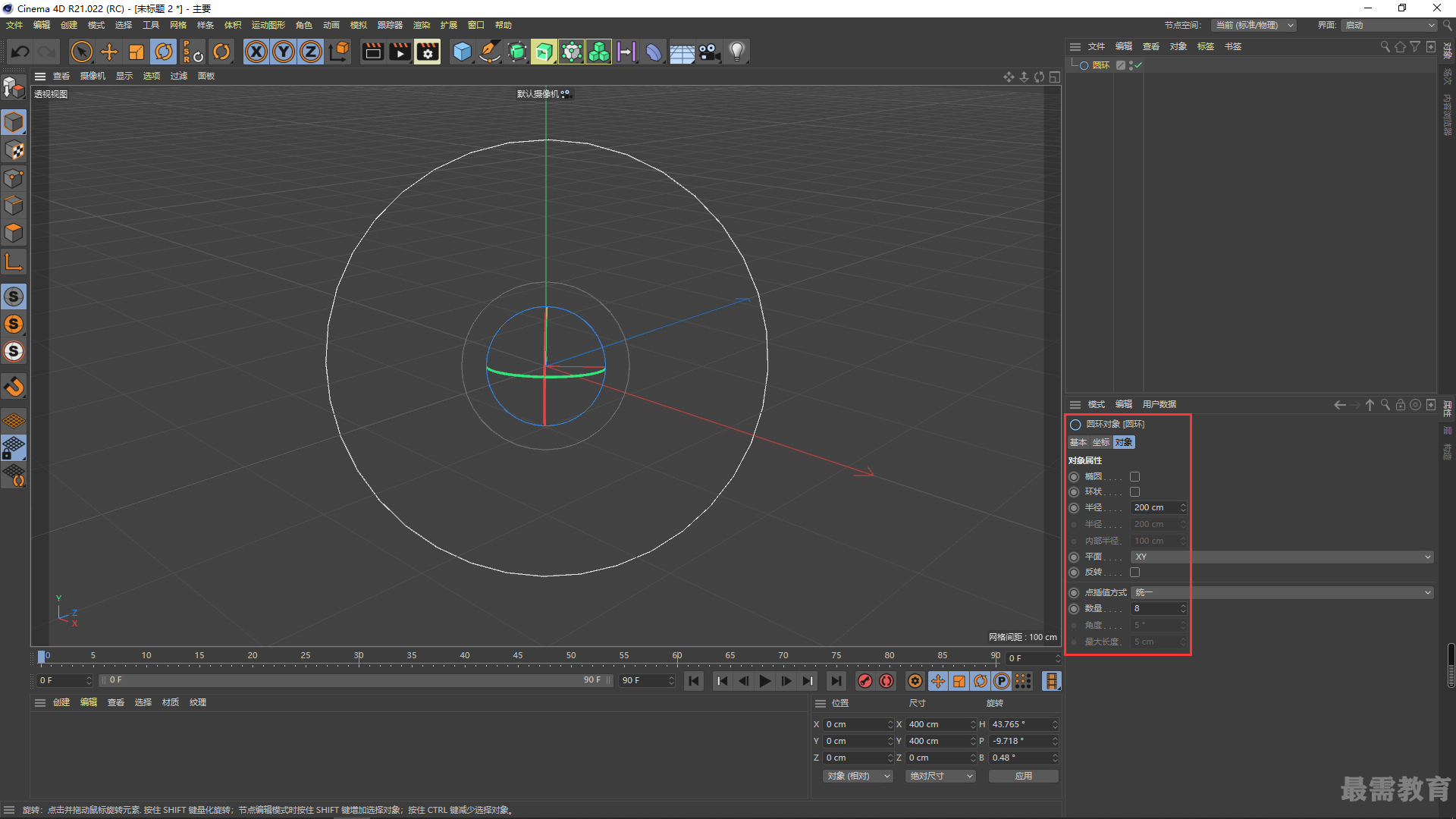The image size is (1456, 819).
Task: Open the 渲染 menu
Action: tap(422, 26)
